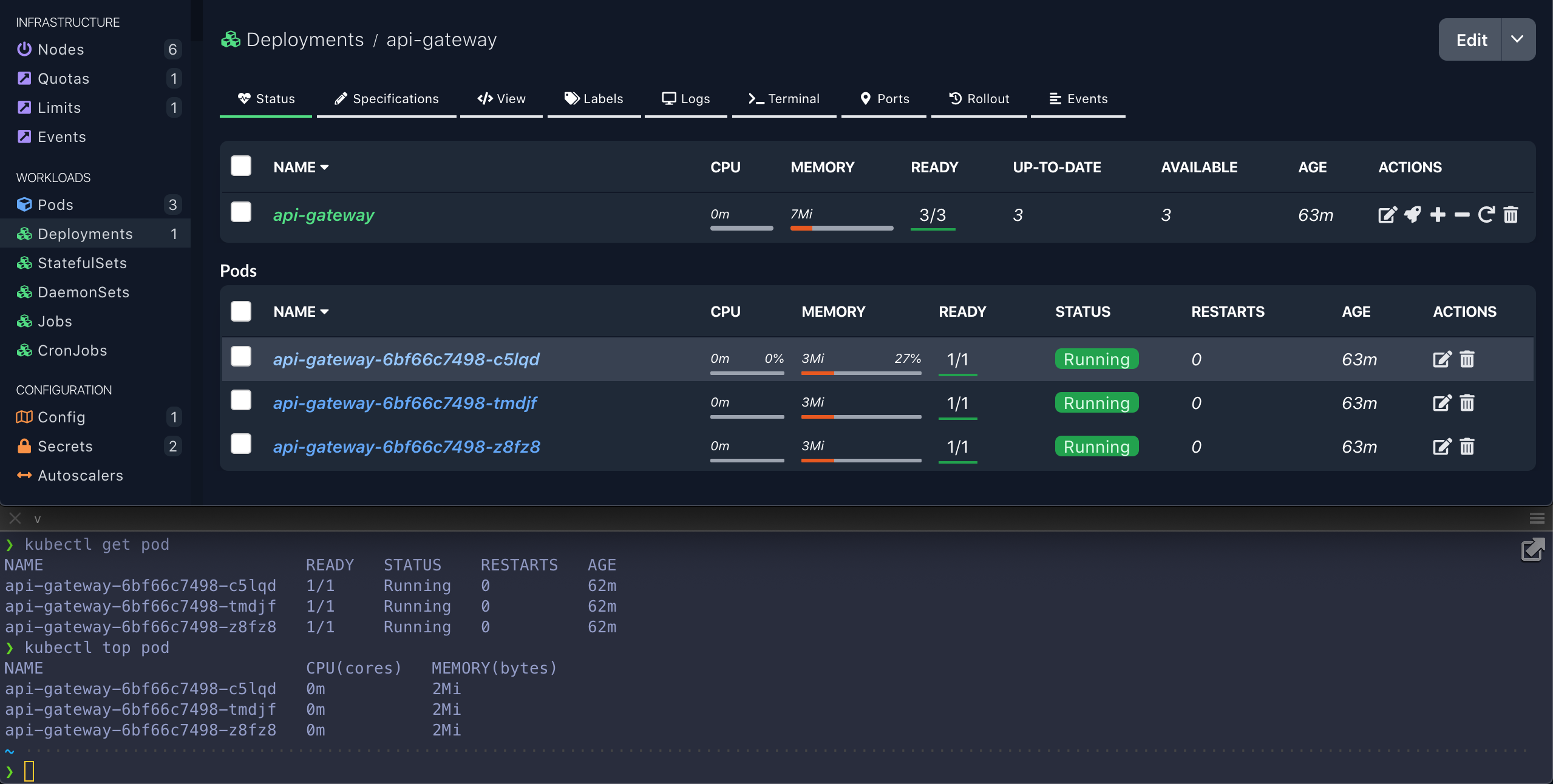Navigate to Deployments link in sidebar
Screen dimensions: 1553x784
85,233
